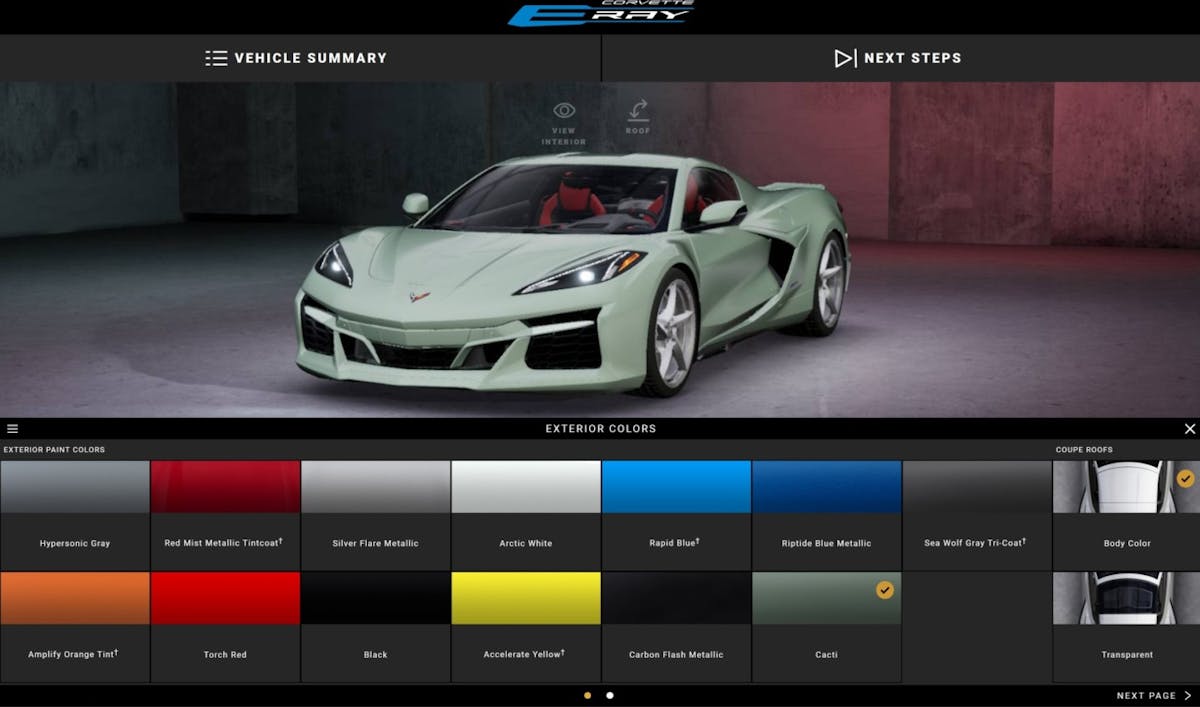This screenshot has height=707, width=1200.
Task: Choose Arctic White paint color
Action: point(526,514)
